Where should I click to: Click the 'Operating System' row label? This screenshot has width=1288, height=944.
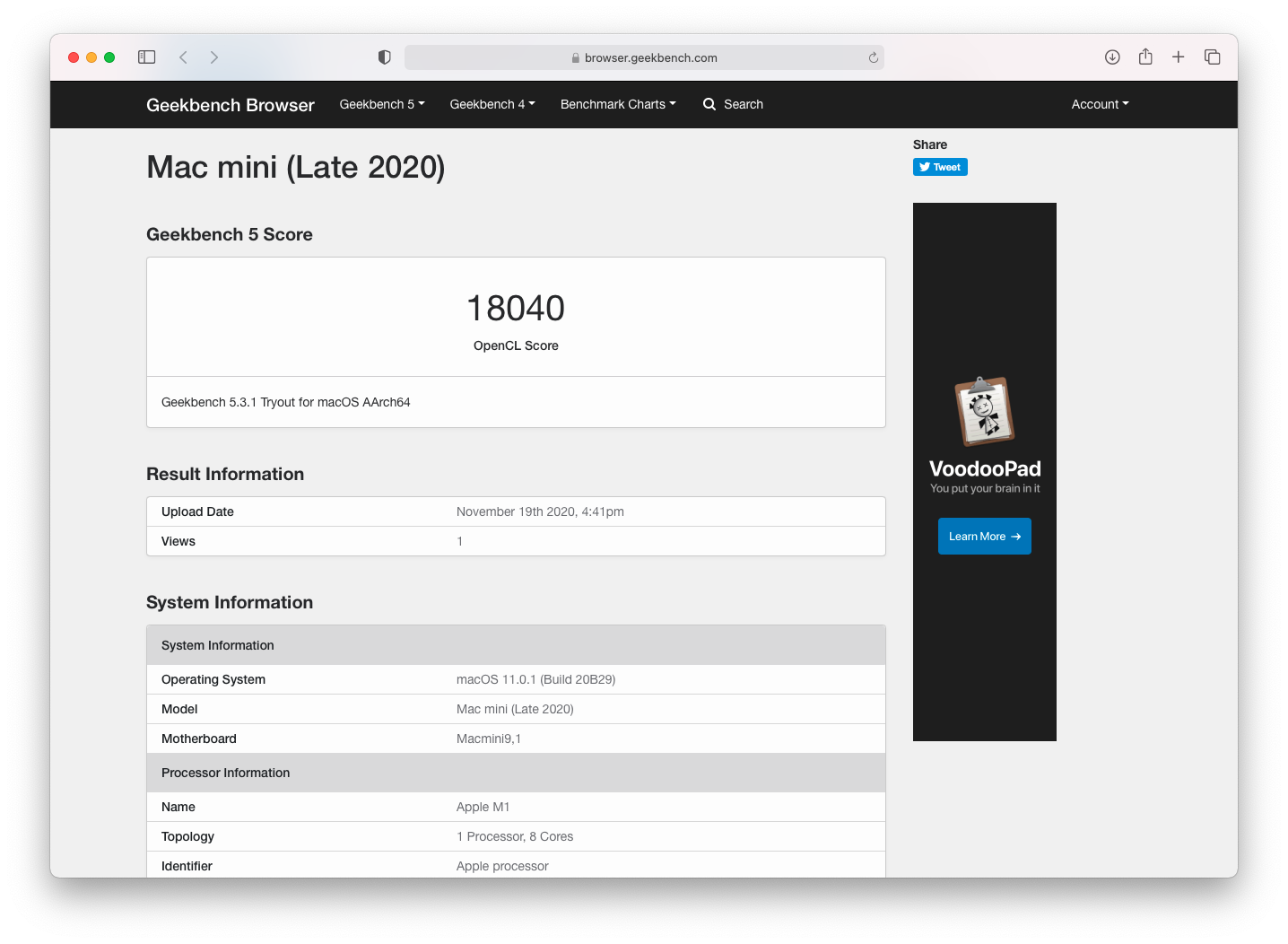(213, 679)
